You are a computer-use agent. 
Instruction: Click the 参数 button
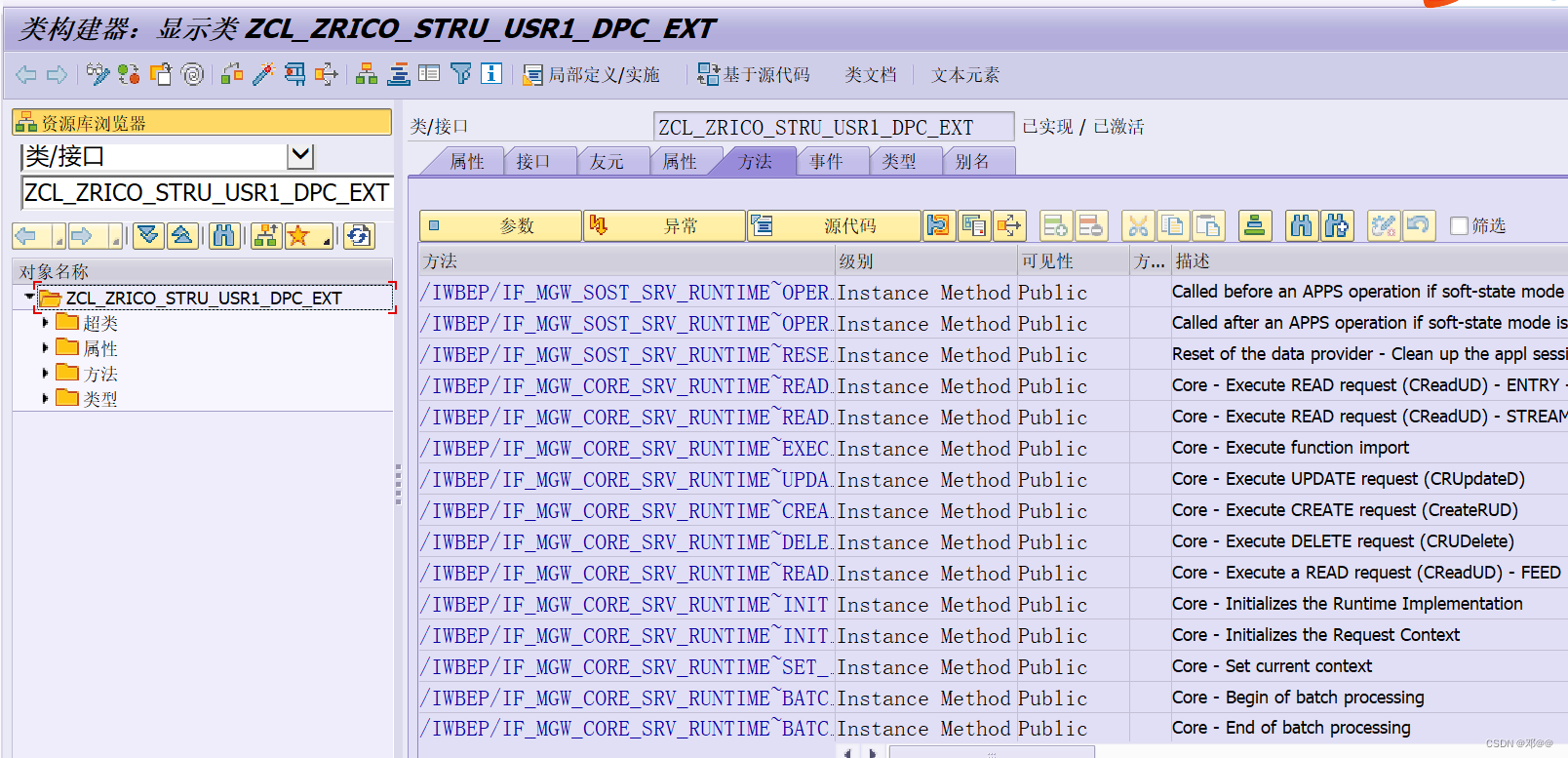501,226
